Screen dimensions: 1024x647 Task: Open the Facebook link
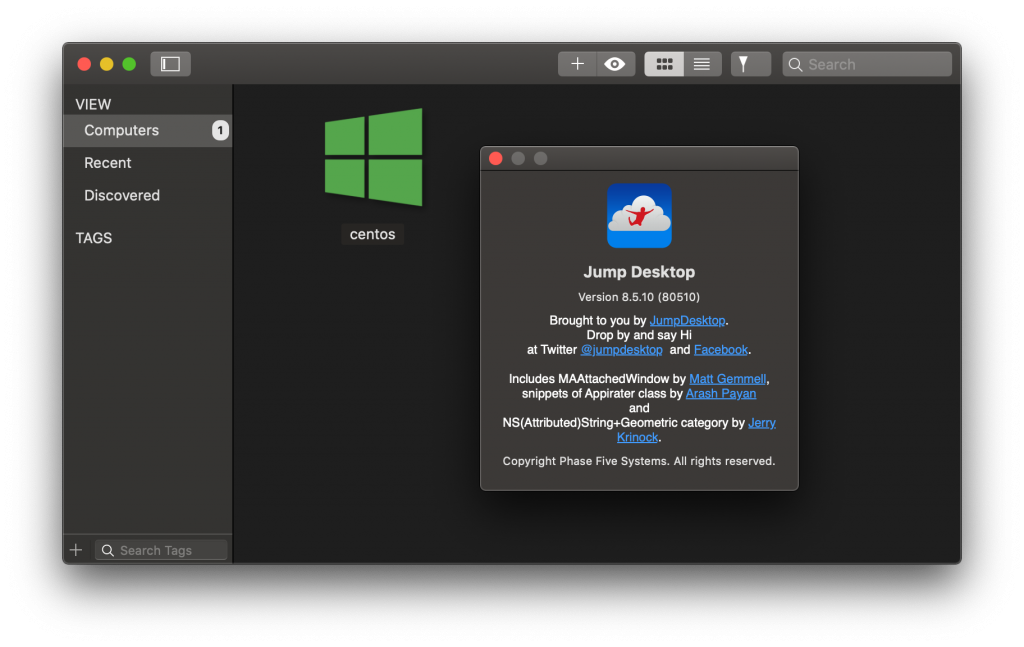[720, 350]
